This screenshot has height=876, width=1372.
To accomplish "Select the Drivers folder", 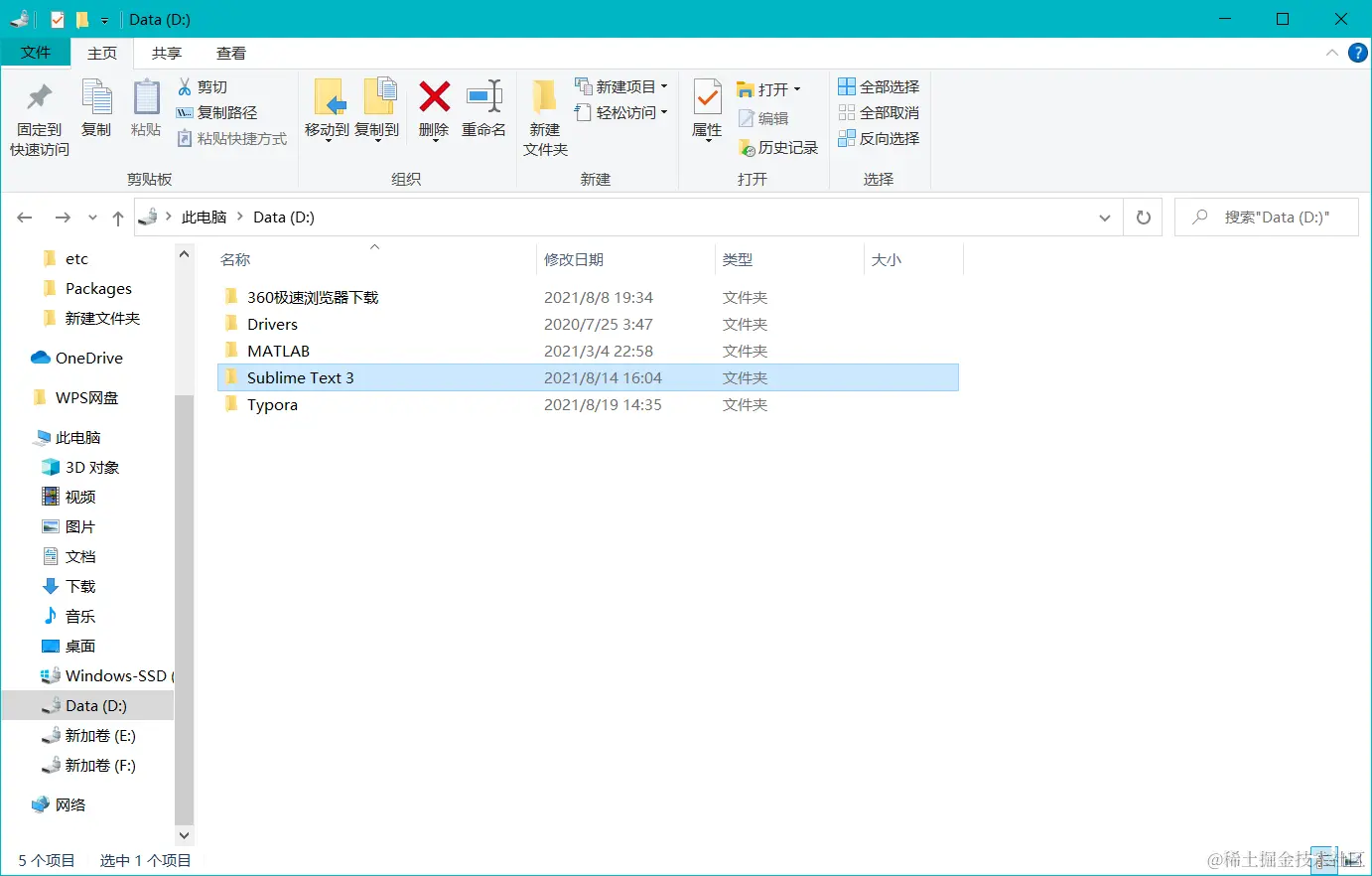I will coord(588,324).
